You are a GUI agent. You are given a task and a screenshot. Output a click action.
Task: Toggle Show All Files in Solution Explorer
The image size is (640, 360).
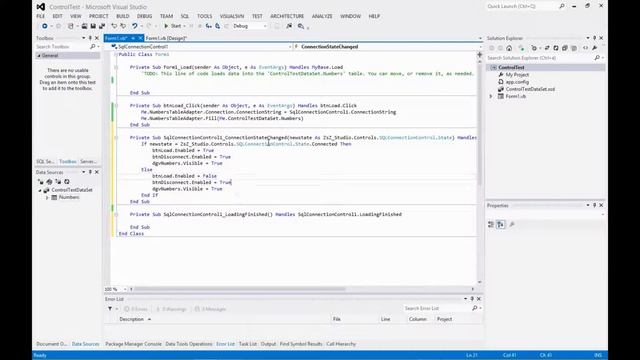point(574,48)
